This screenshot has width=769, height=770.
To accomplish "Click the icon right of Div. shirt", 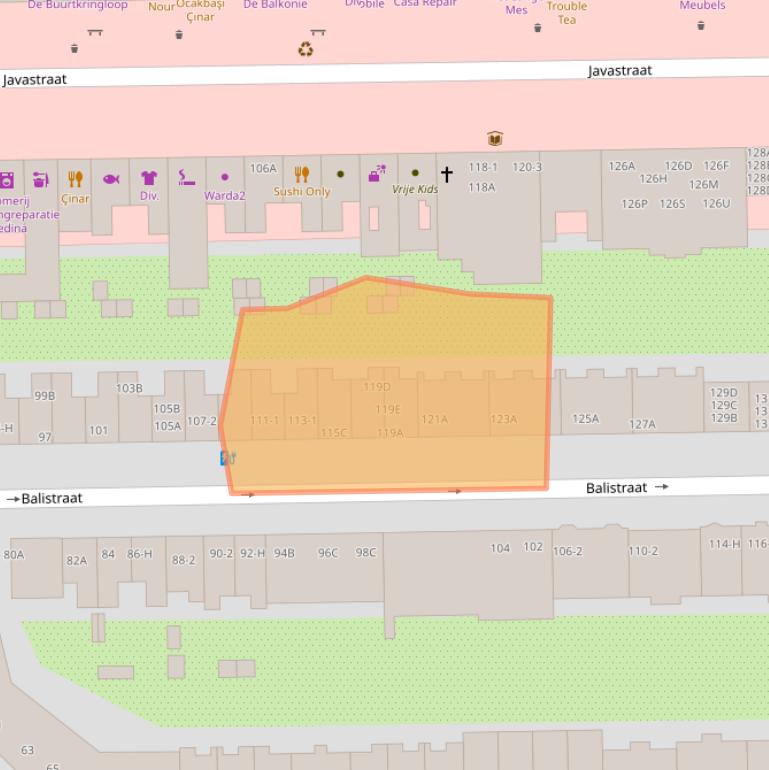I will (x=187, y=178).
